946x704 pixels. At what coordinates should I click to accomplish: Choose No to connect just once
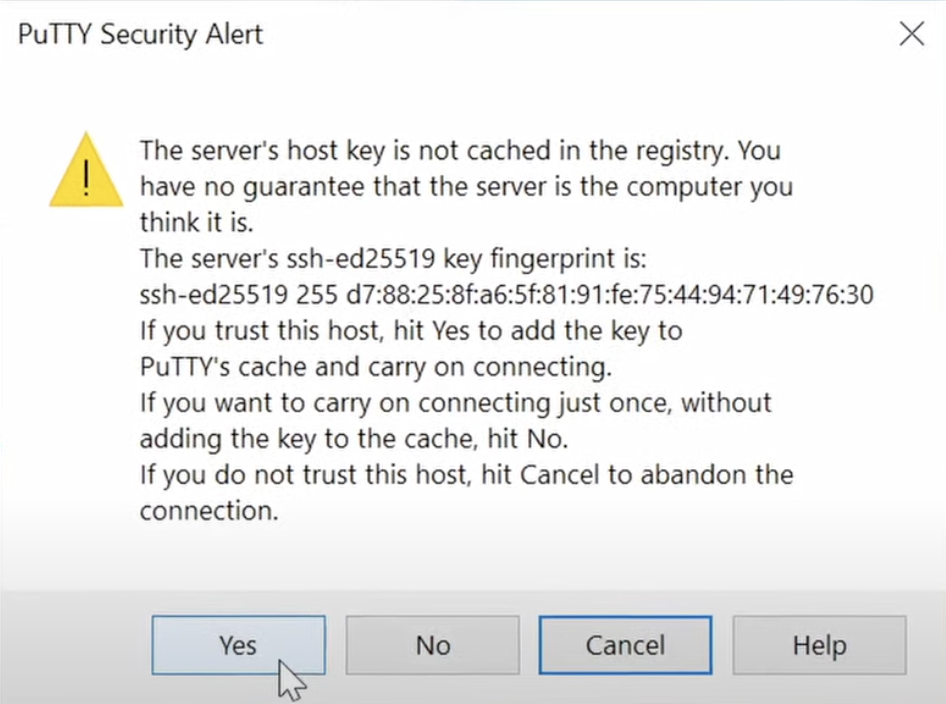tap(433, 645)
